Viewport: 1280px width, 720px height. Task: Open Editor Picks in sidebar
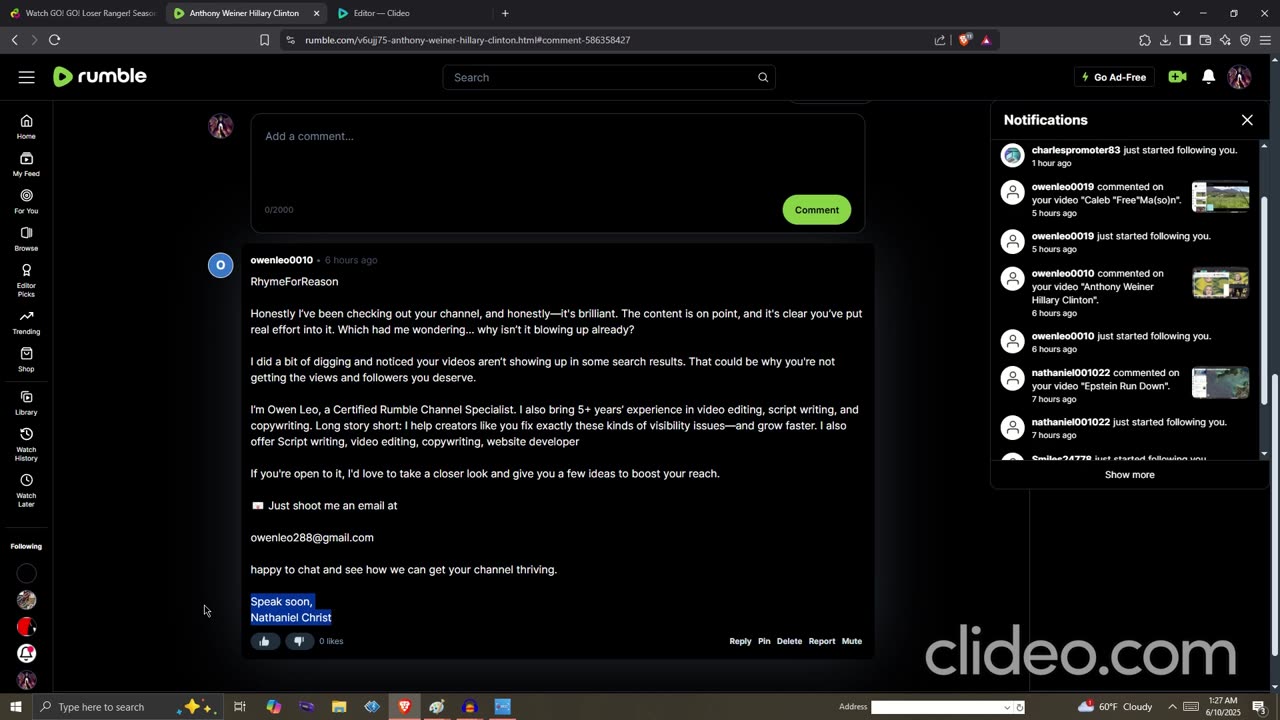click(26, 280)
